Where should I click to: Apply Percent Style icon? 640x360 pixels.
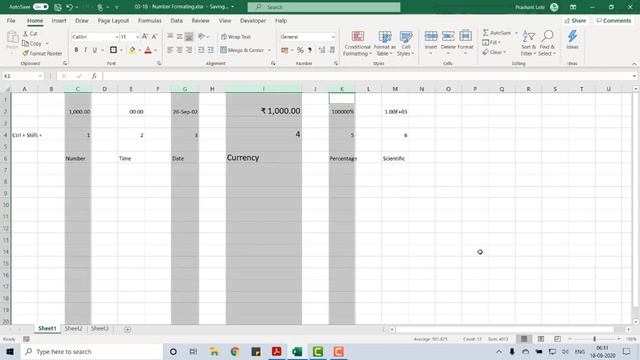coord(300,50)
